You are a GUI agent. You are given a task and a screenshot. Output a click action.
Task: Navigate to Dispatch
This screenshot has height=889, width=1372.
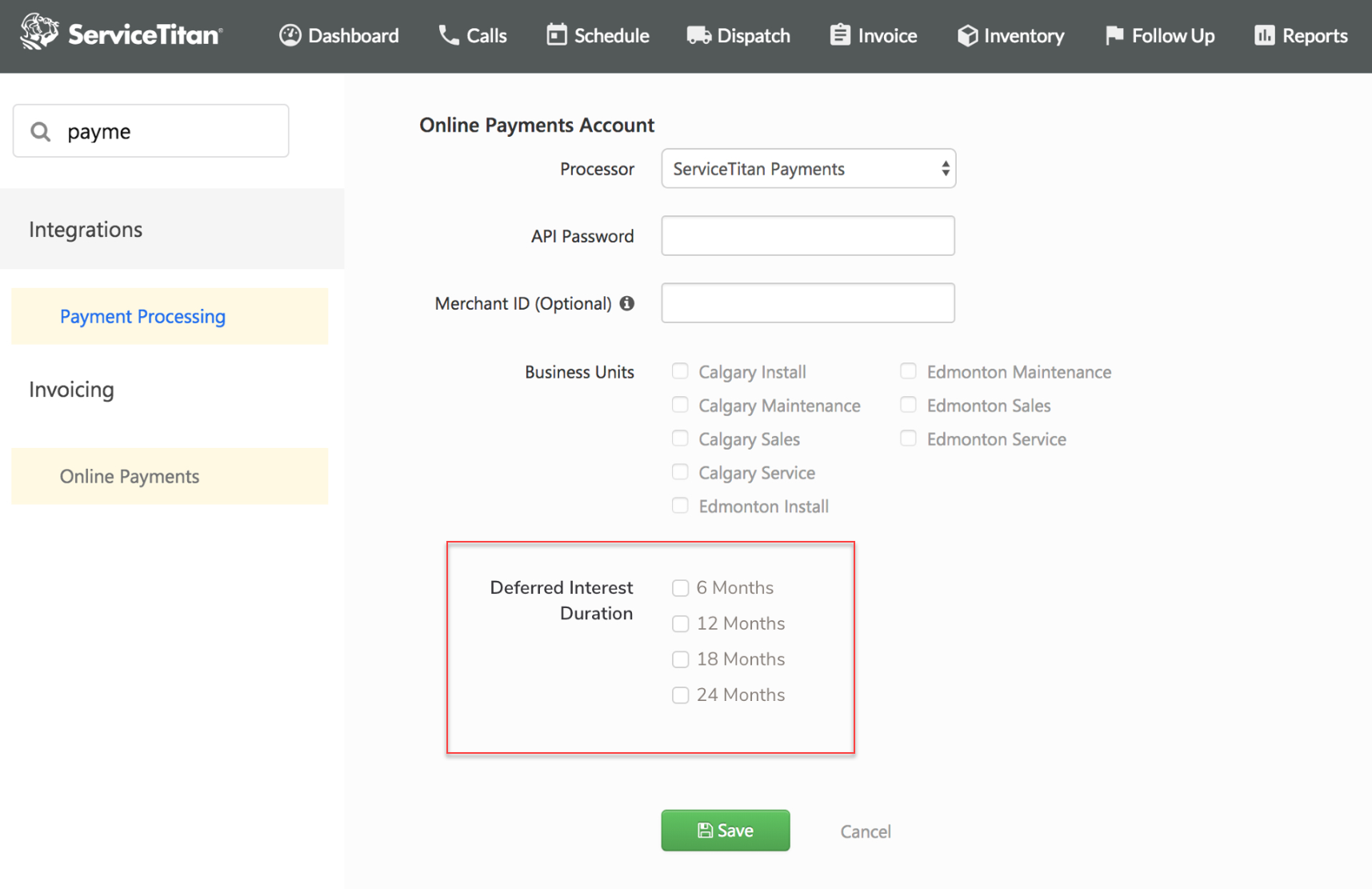coord(738,36)
